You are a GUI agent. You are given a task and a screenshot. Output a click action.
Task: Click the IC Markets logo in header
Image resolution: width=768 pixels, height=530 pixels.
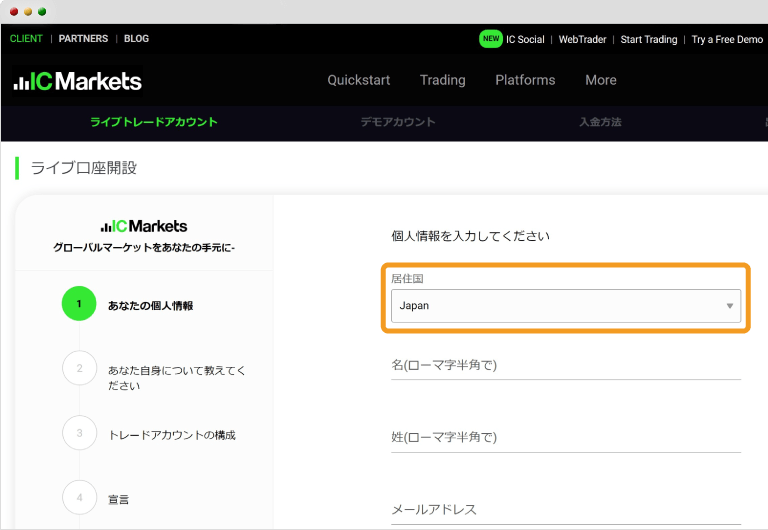77,81
